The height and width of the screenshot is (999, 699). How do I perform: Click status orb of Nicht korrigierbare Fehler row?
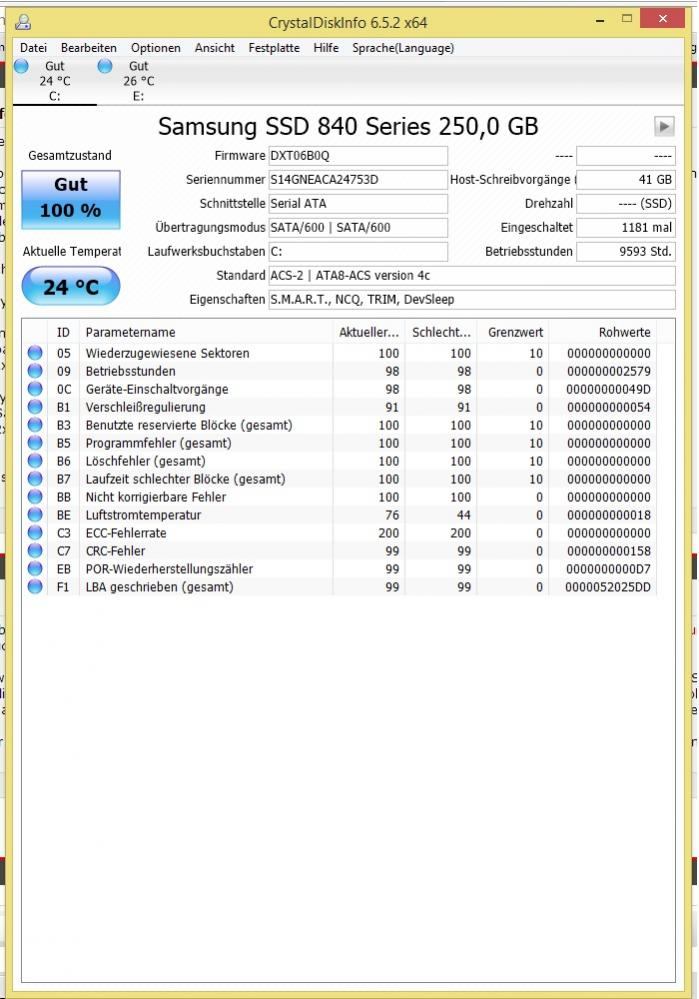pyautogui.click(x=35, y=497)
